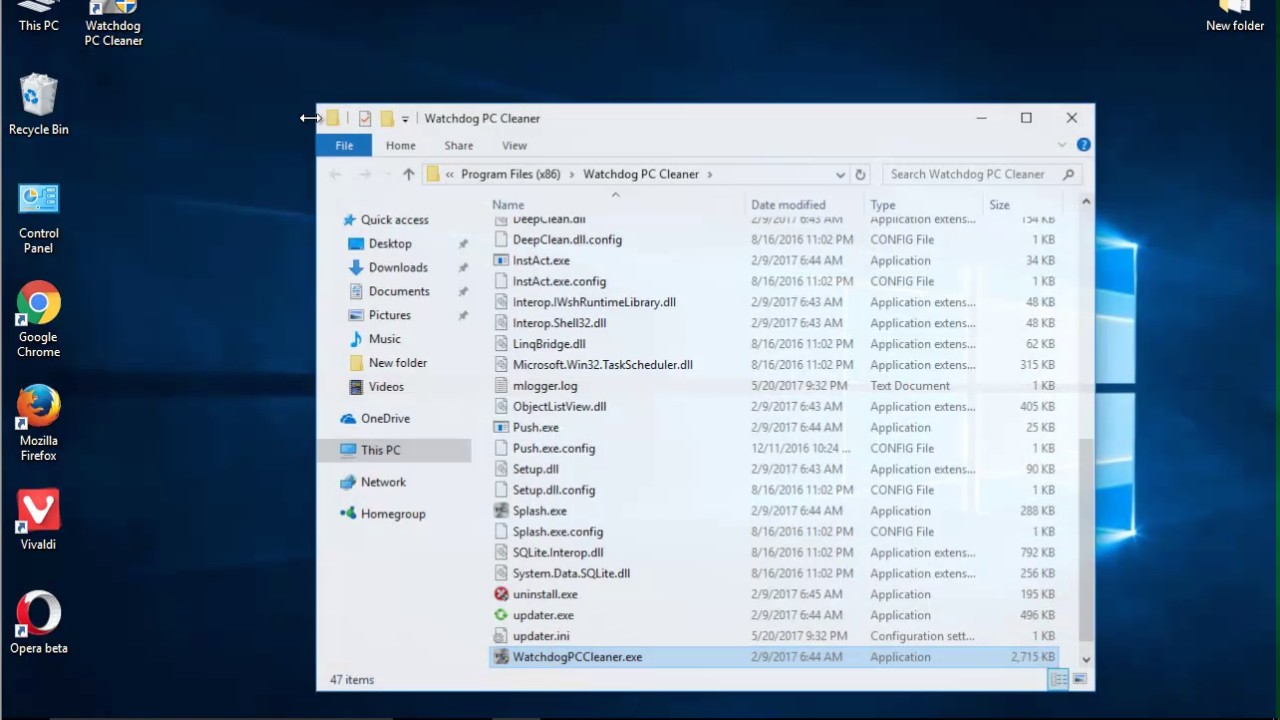Switch to details view button

pos(1058,680)
